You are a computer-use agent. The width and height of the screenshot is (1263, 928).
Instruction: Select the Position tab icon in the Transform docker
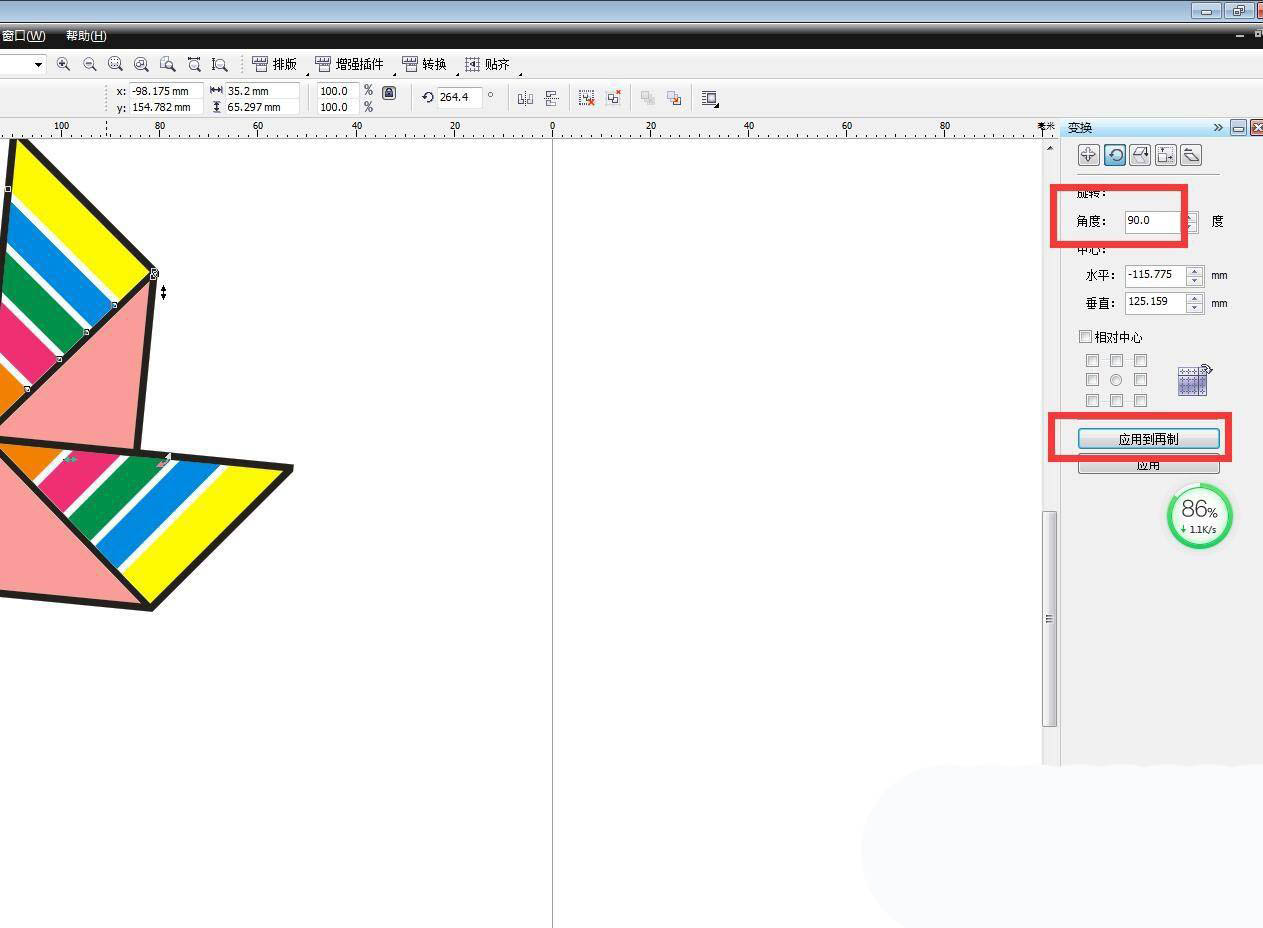pos(1088,155)
